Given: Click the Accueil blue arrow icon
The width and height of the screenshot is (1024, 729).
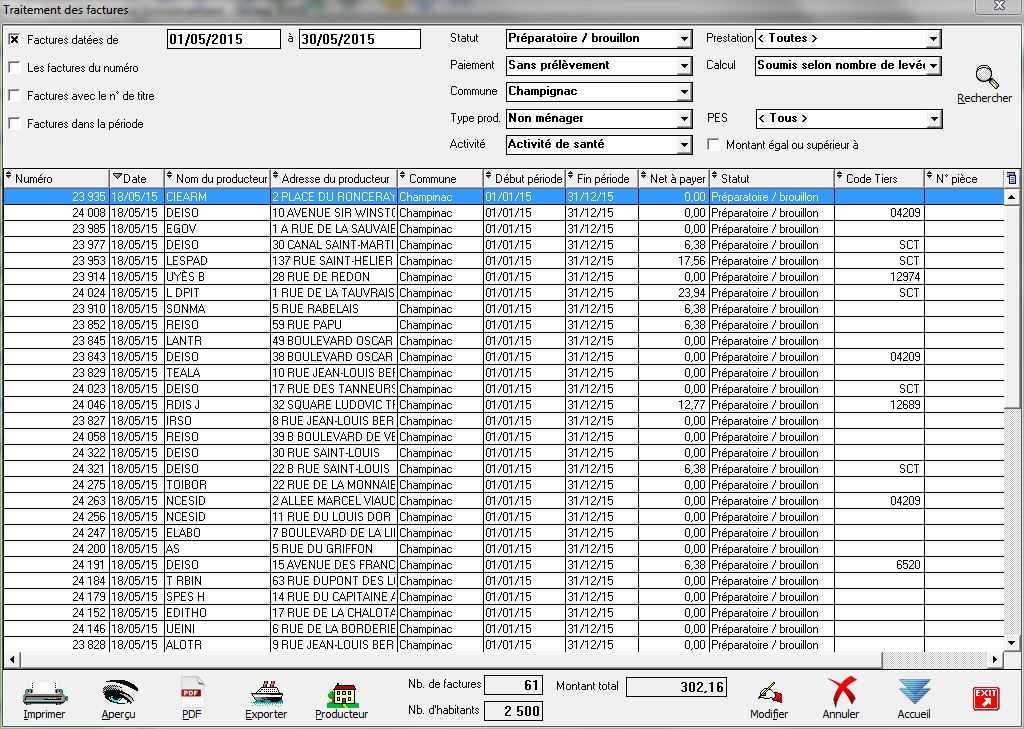Looking at the screenshot, I should coord(914,693).
